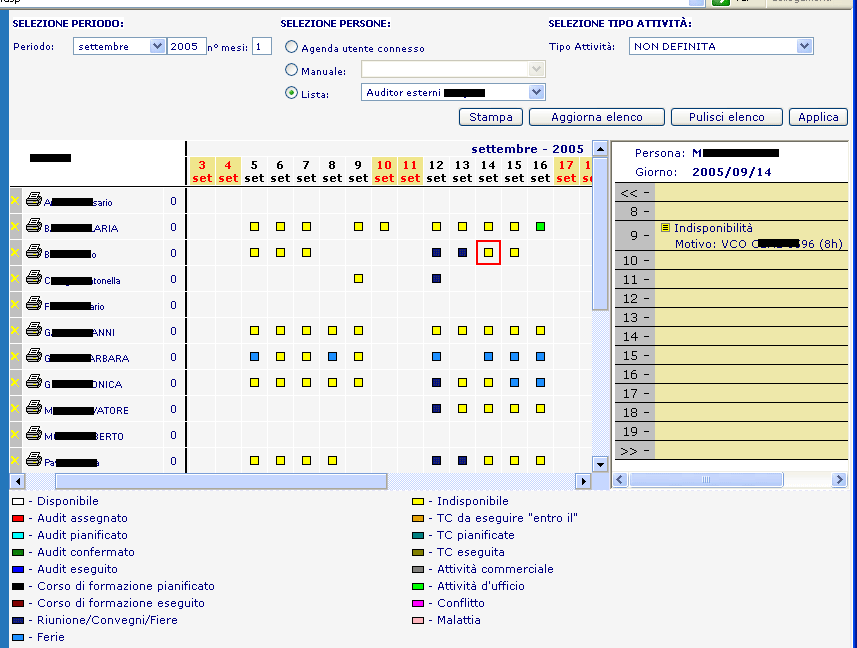Go to later hours with the '>>' row

(x=731, y=451)
